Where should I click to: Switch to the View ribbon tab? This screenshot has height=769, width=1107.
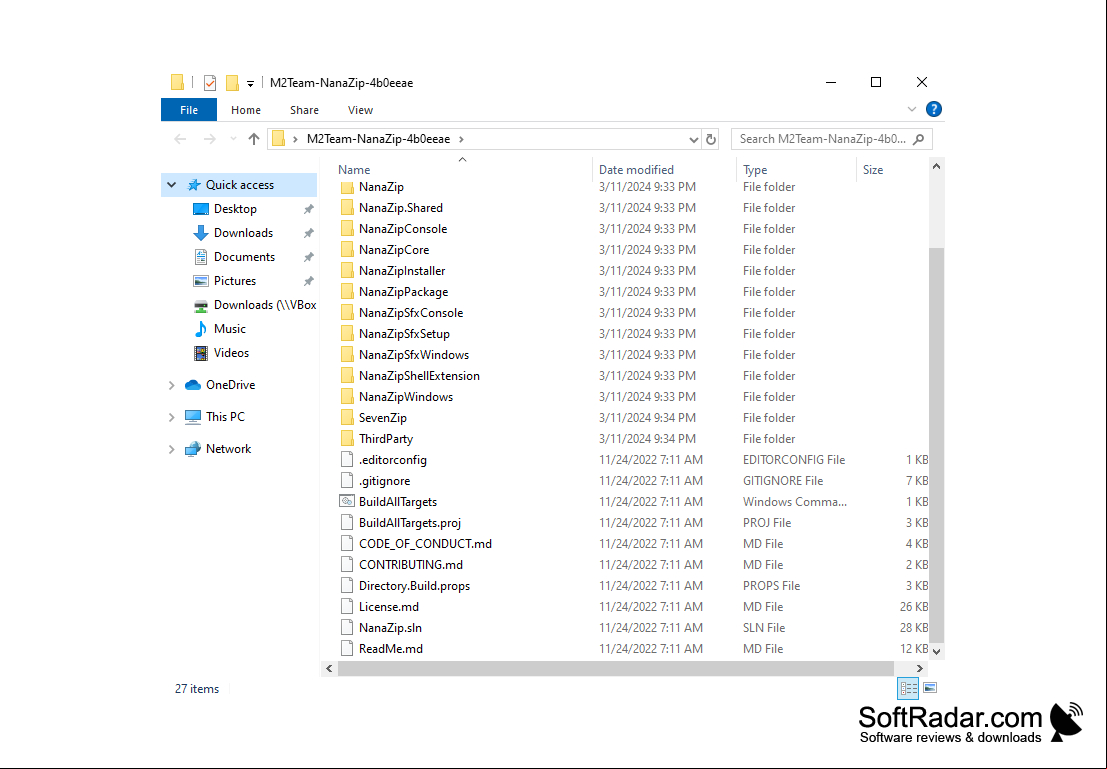point(360,110)
